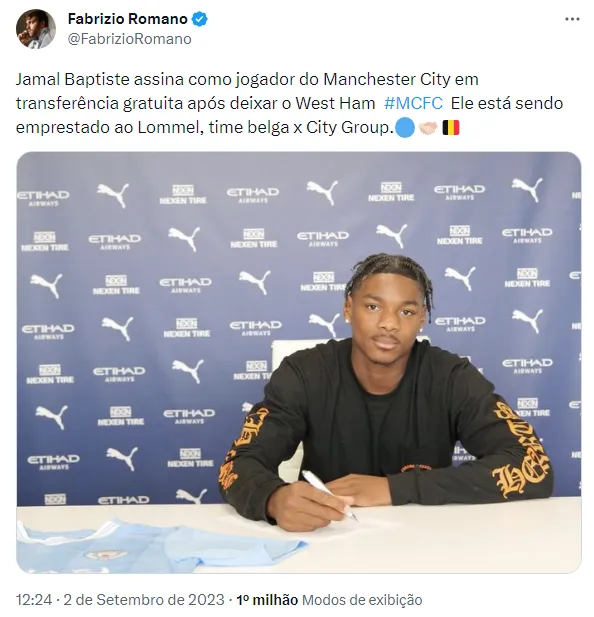Viewport: 594px width, 617px height.
Task: Open the @FabrizioRomano handle link
Action: pos(129,39)
